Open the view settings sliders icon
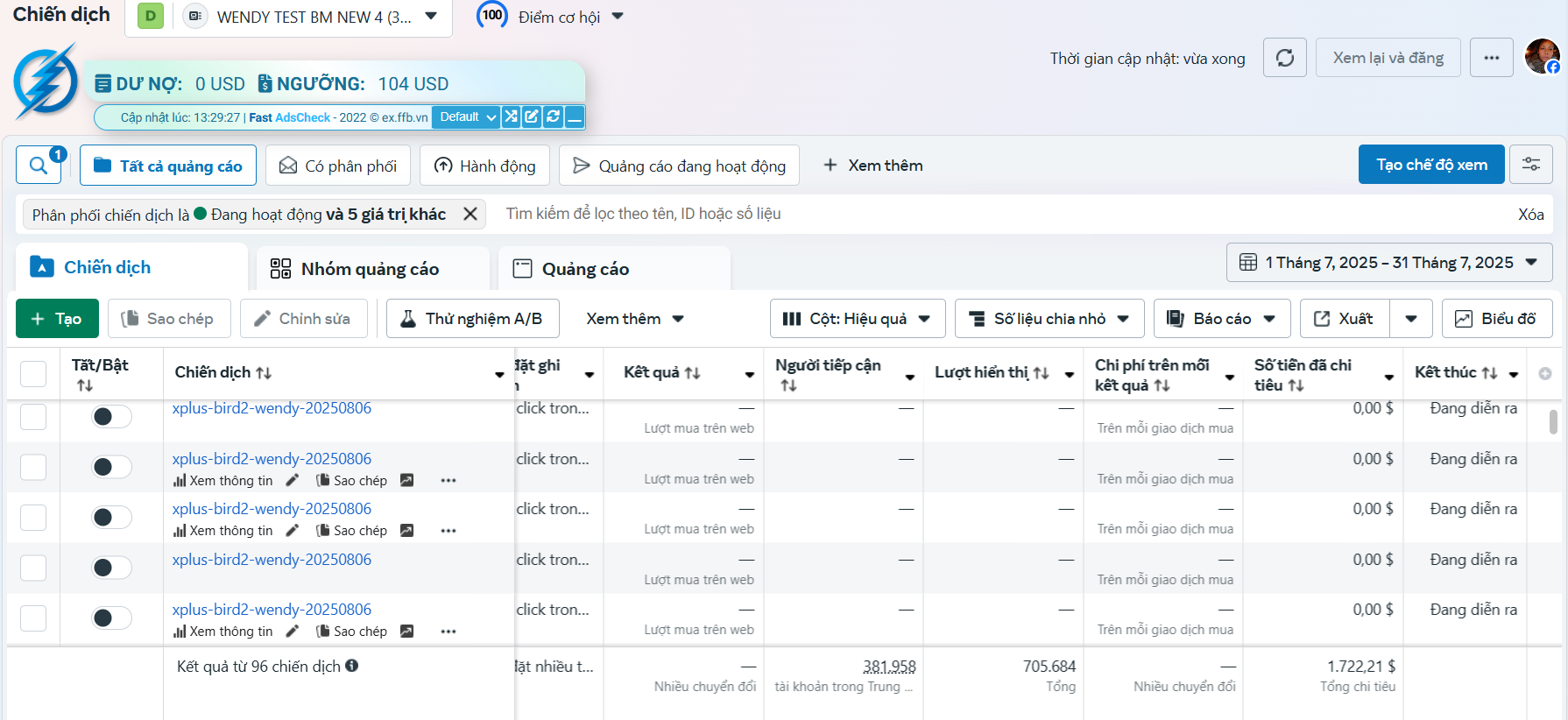1568x720 pixels. pyautogui.click(x=1531, y=165)
